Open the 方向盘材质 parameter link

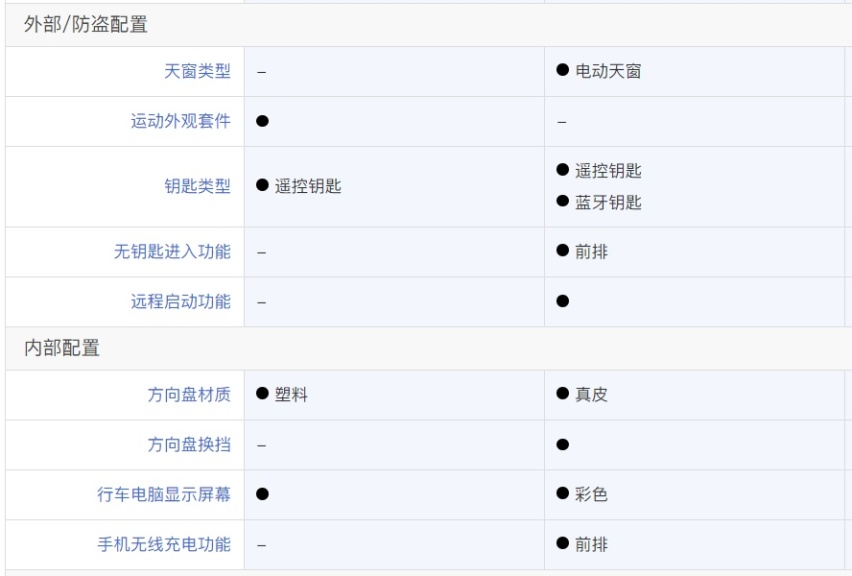pos(189,395)
